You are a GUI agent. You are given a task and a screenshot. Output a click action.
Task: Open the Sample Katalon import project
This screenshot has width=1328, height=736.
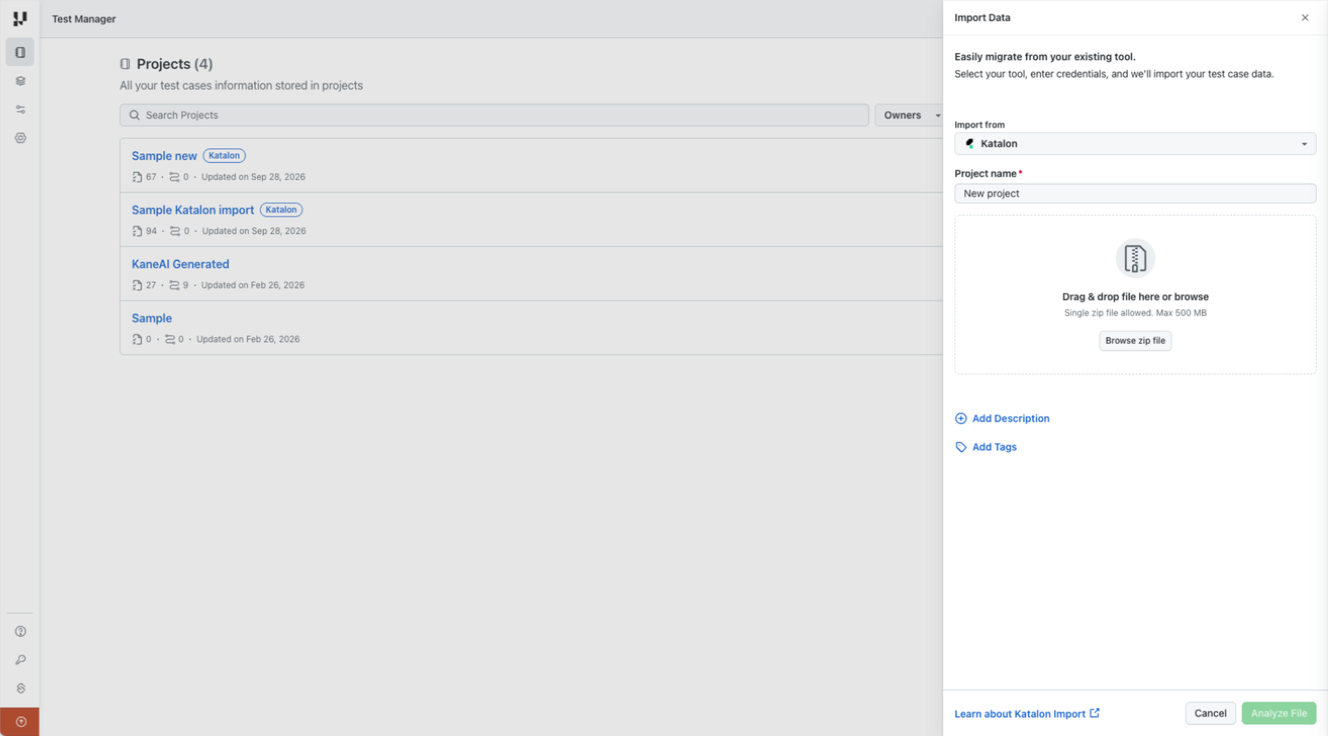193,210
